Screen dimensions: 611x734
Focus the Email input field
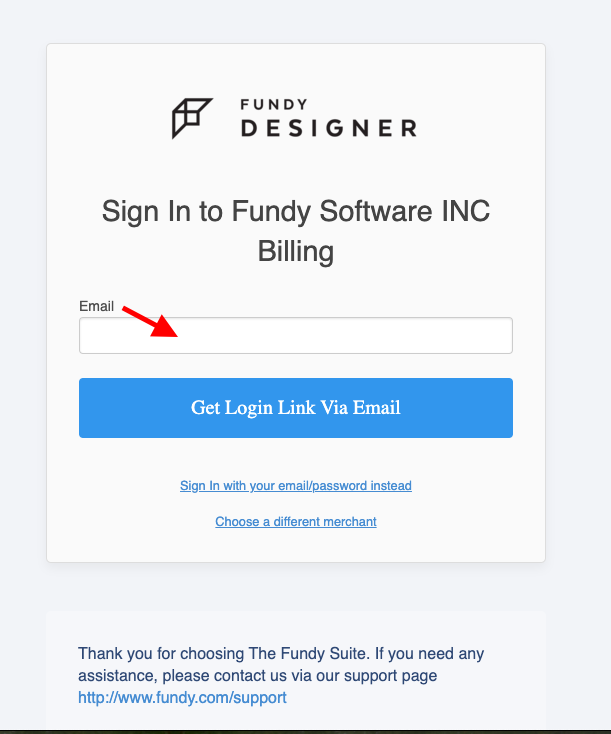(296, 336)
